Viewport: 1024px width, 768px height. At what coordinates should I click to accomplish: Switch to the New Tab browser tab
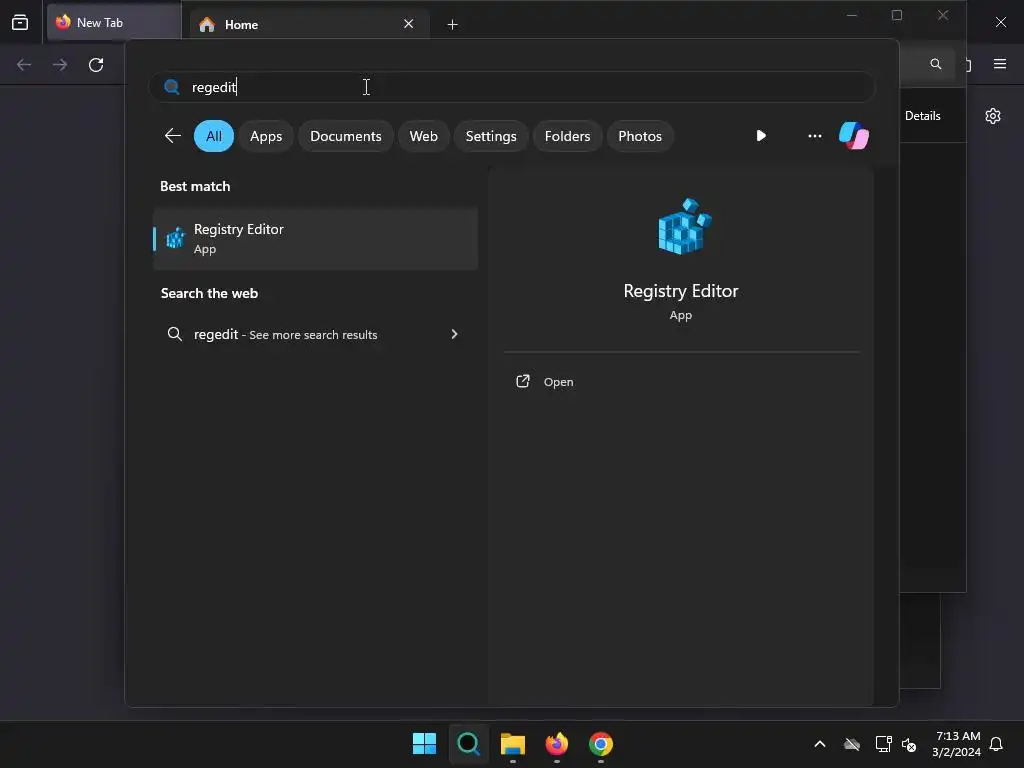(114, 23)
